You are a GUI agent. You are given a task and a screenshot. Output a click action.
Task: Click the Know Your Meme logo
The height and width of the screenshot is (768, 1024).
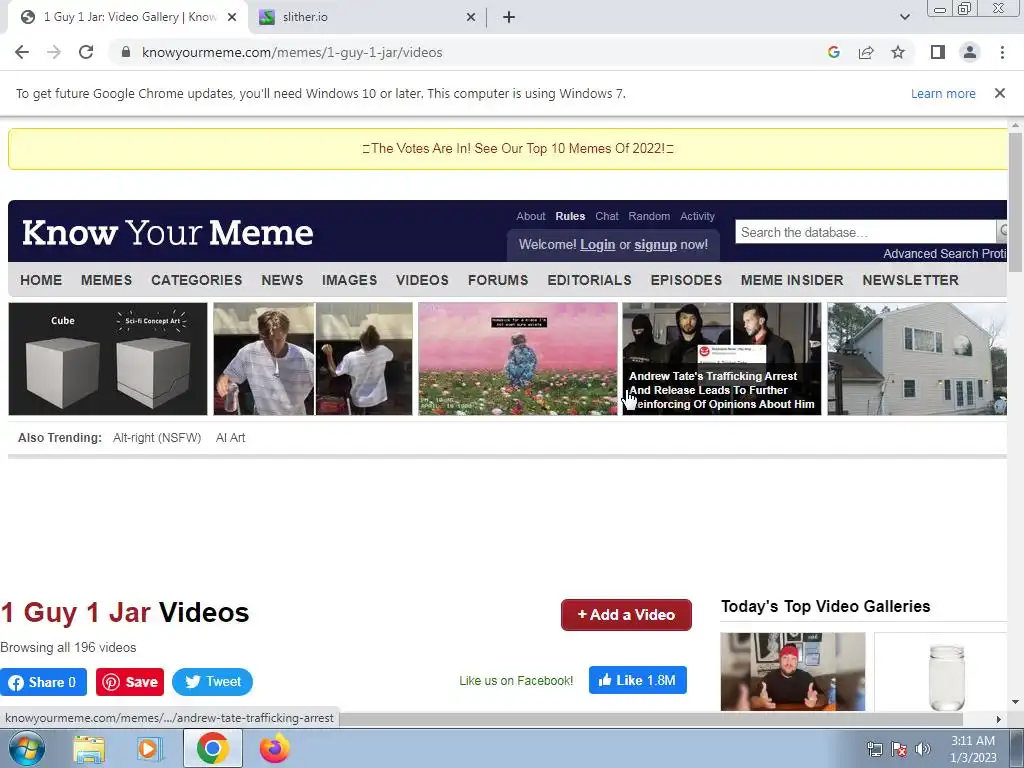click(168, 232)
